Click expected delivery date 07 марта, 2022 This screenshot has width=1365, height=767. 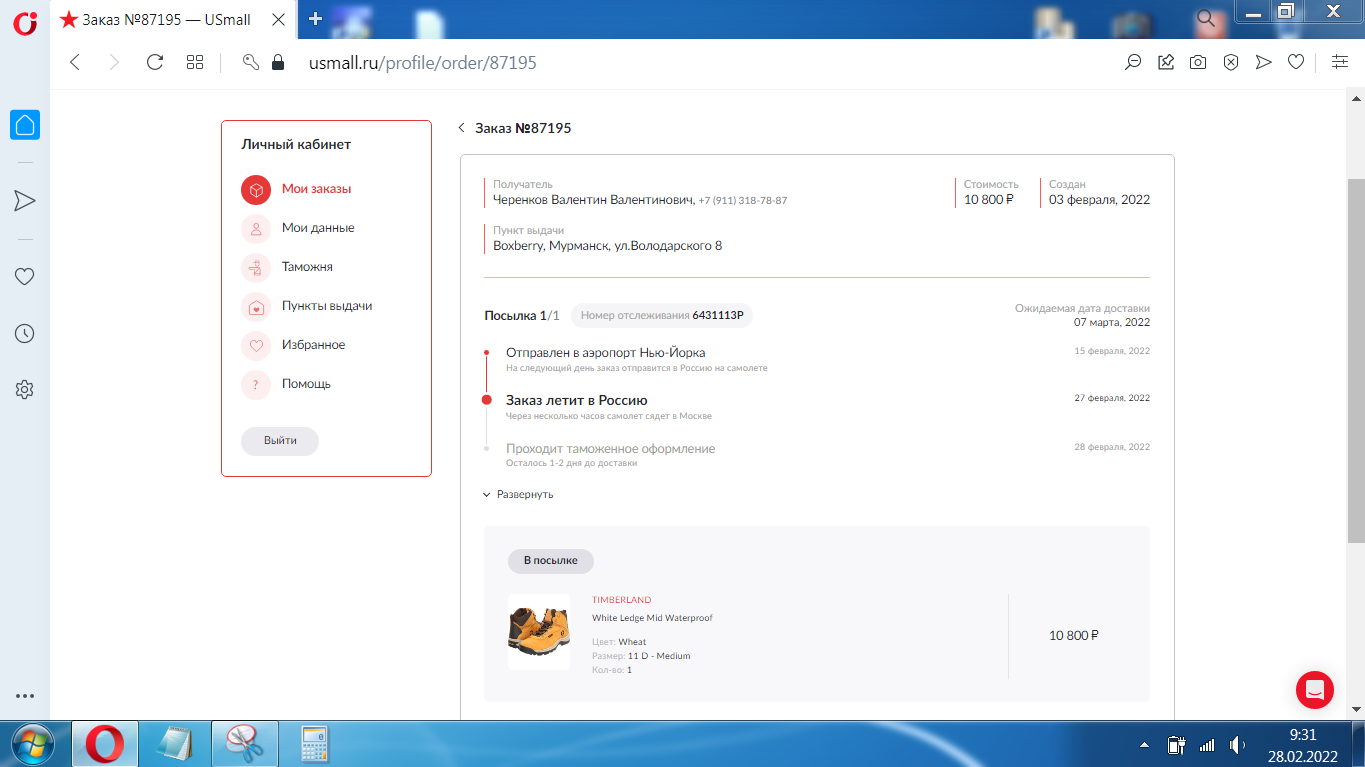(x=1112, y=322)
